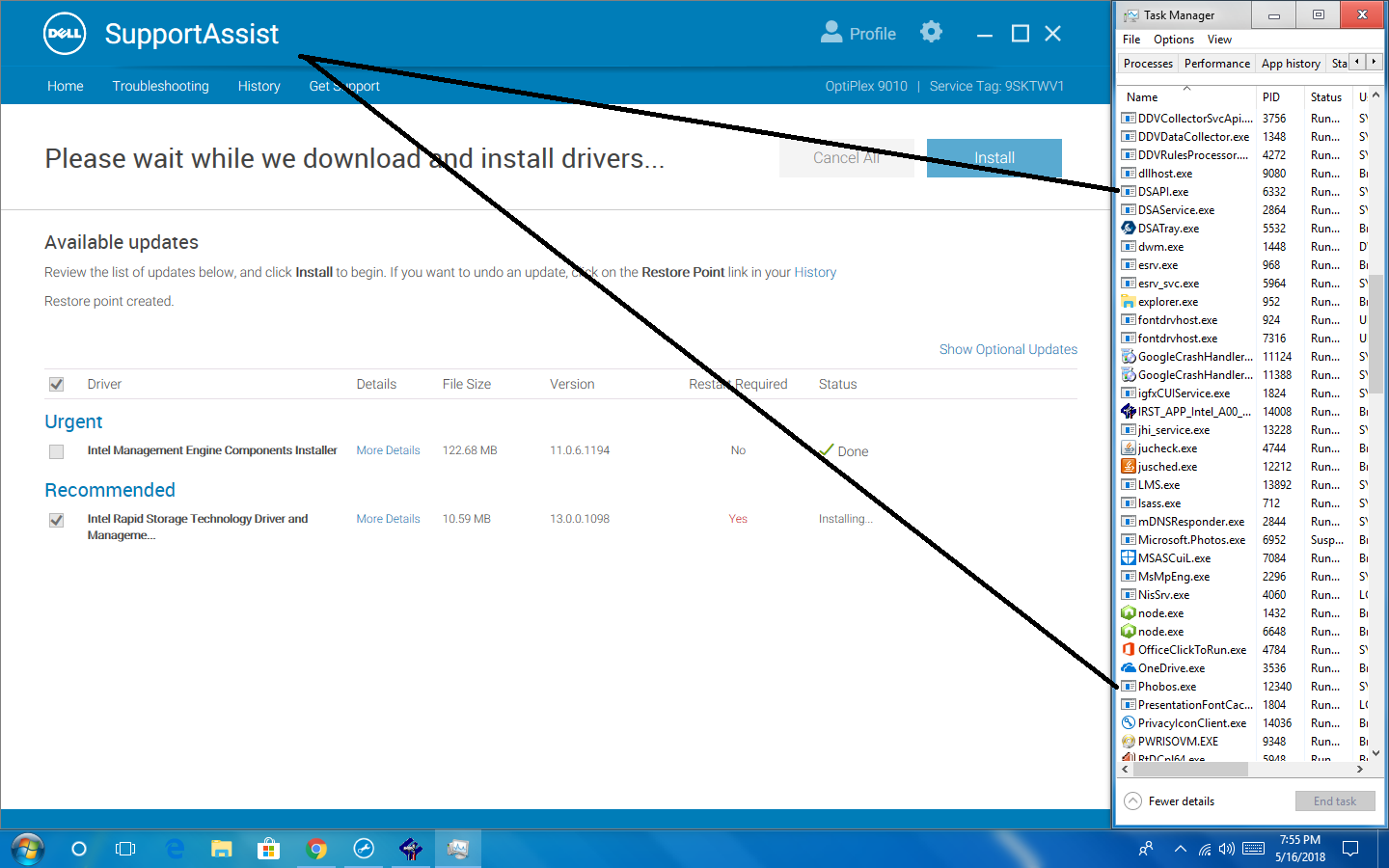This screenshot has width=1389, height=868.
Task: Click the jusched.exe Java icon
Action: pos(1128,467)
